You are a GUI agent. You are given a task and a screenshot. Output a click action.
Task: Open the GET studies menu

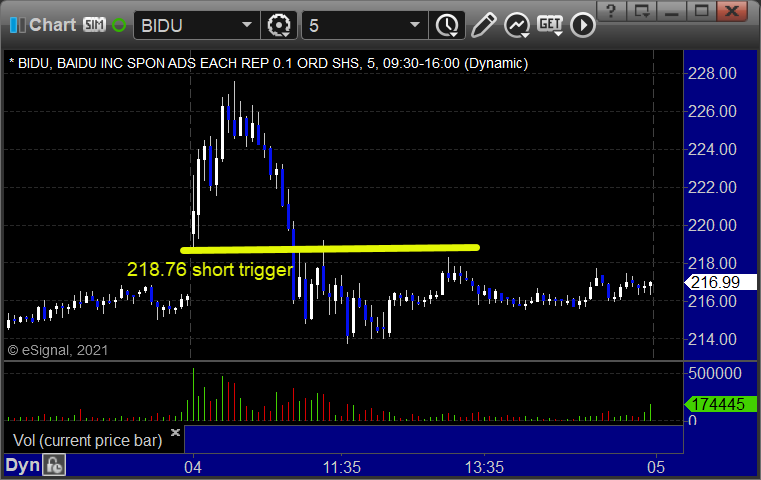point(550,25)
